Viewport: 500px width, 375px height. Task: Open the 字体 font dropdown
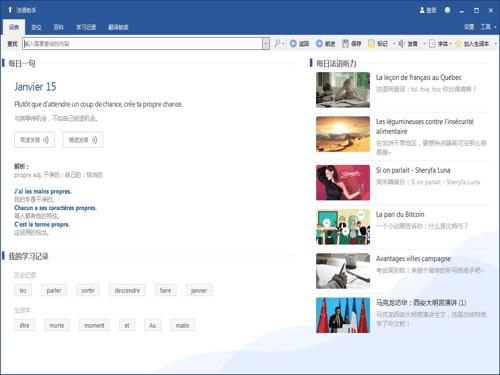(440, 44)
